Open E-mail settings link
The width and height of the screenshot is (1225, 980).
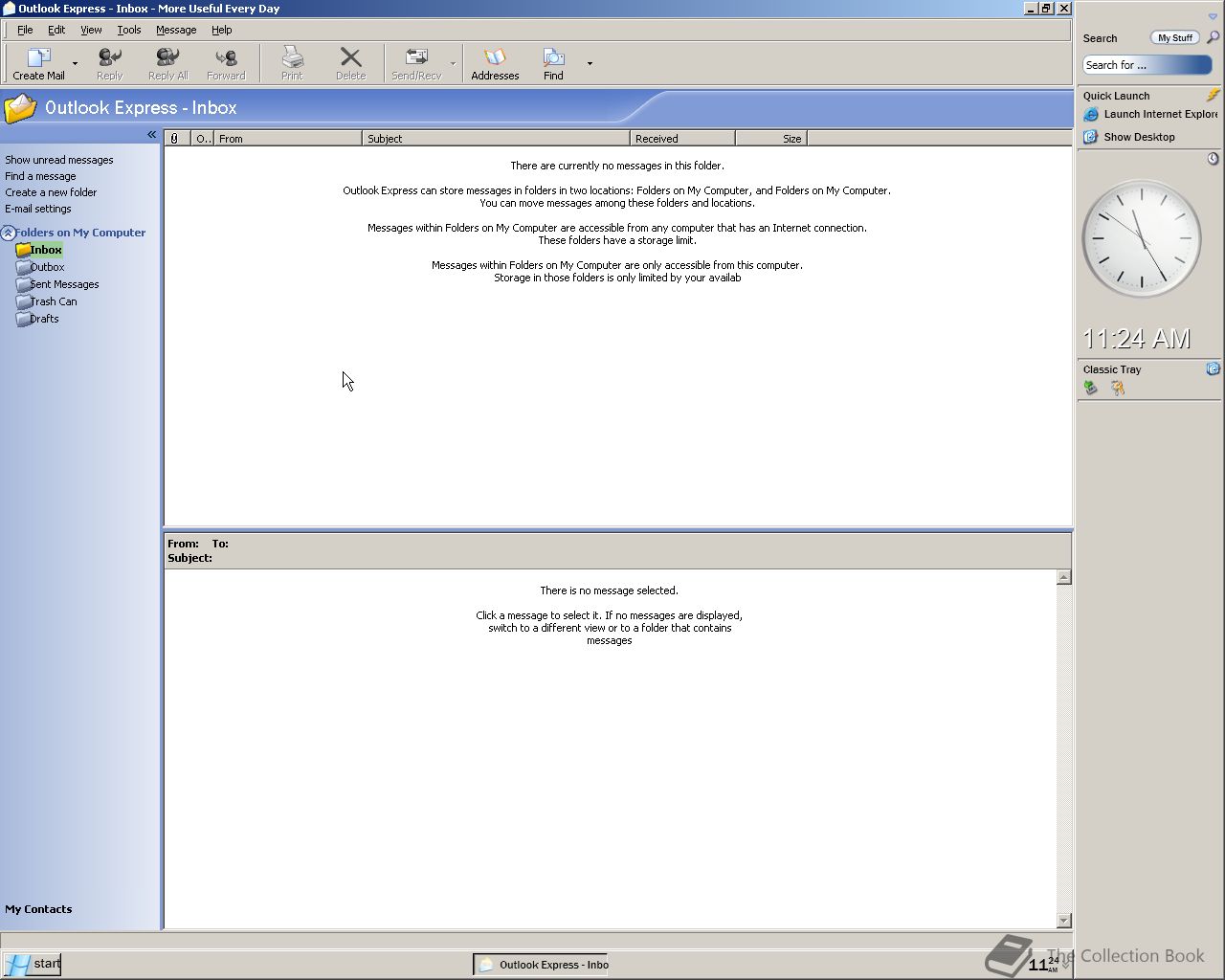pyautogui.click(x=37, y=209)
